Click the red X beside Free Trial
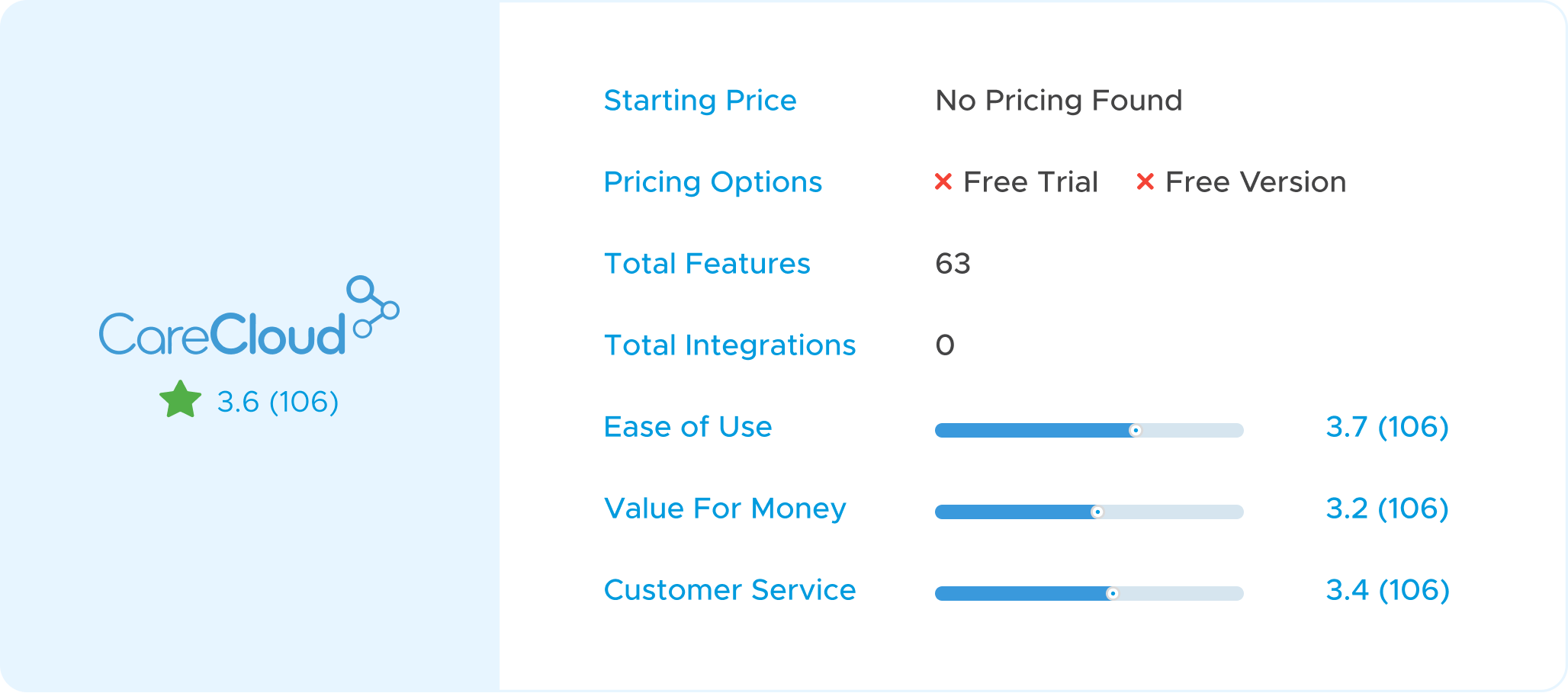Screen dimensions: 1568x693 coord(943,181)
